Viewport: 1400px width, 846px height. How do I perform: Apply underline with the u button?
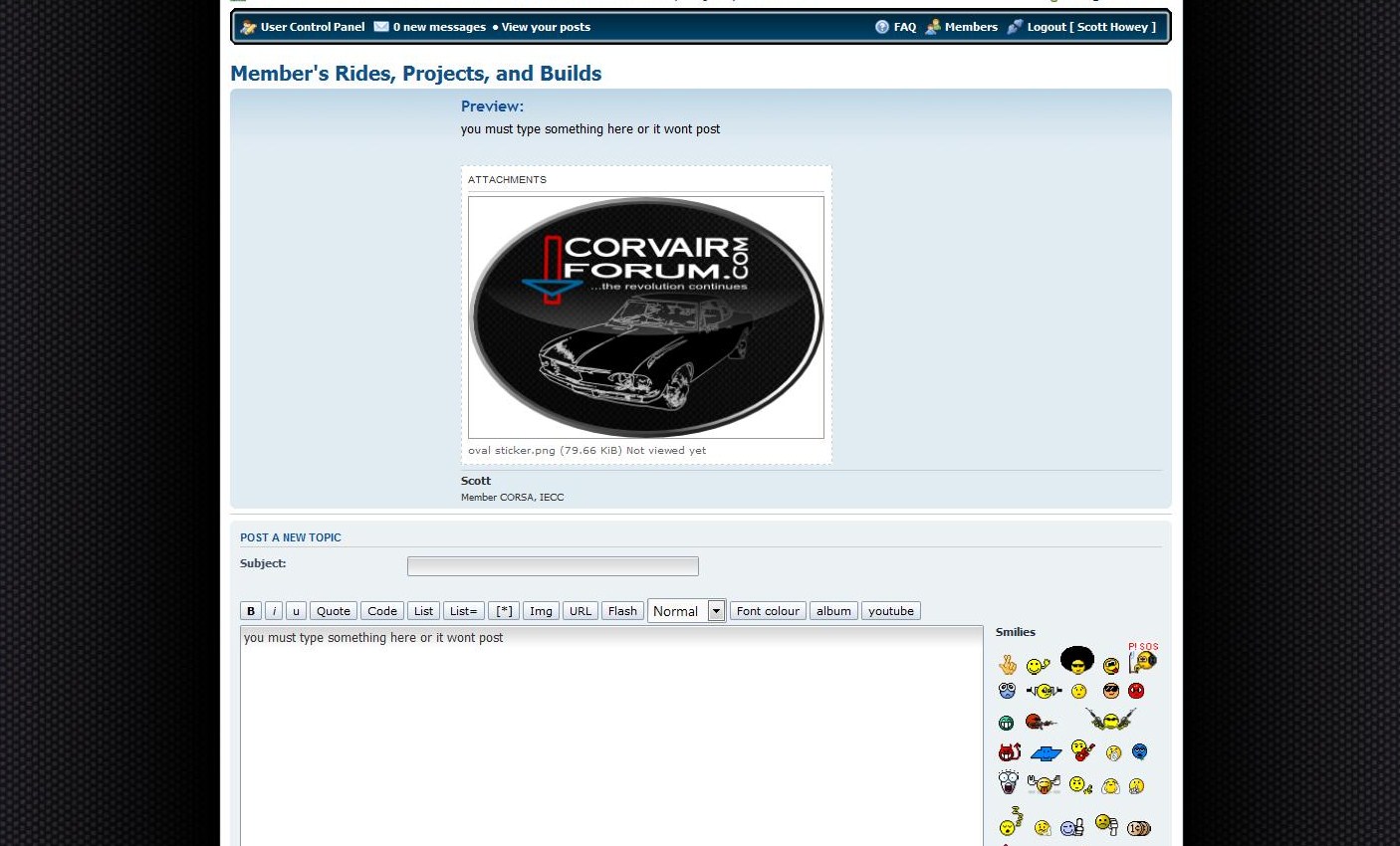[x=296, y=611]
